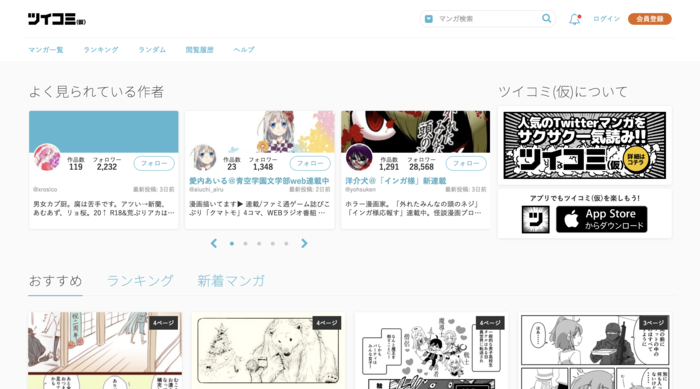Switch to the ランキング content tab
Image resolution: width=700 pixels, height=389 pixels.
point(140,281)
